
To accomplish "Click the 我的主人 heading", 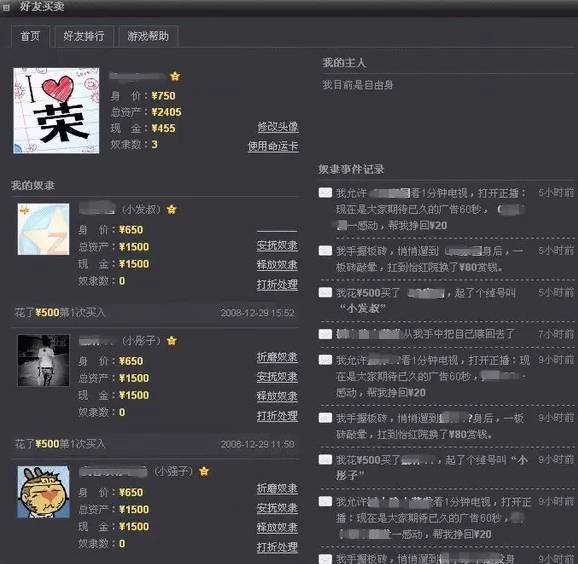I will click(x=344, y=63).
